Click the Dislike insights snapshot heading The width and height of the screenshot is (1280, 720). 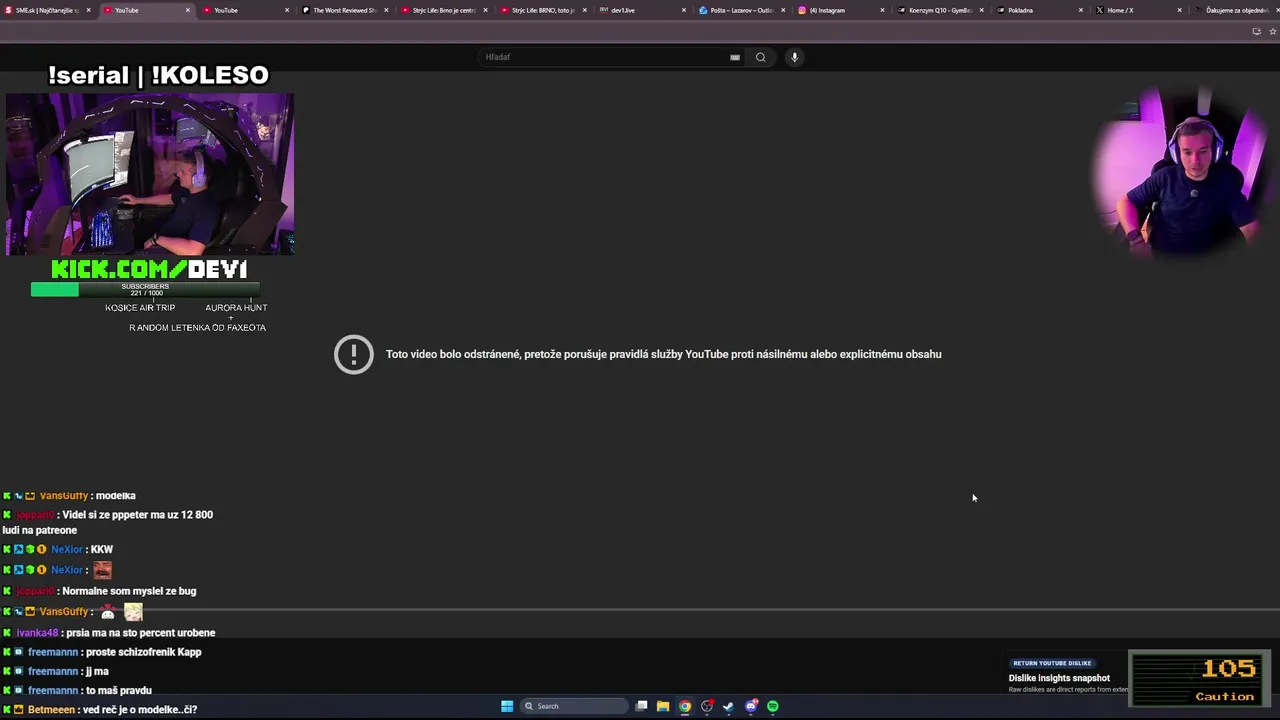[1059, 678]
